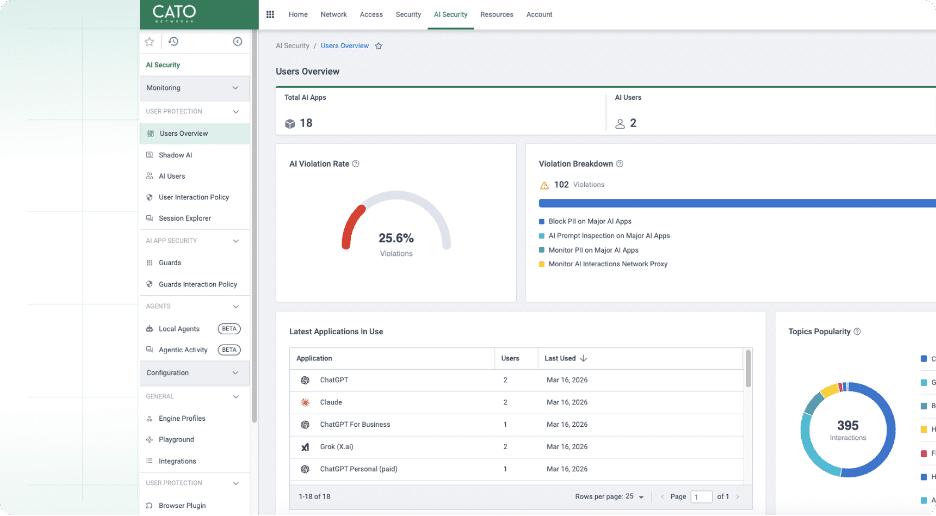Expand the Monitoring section chevron
936x516 pixels.
tap(235, 88)
